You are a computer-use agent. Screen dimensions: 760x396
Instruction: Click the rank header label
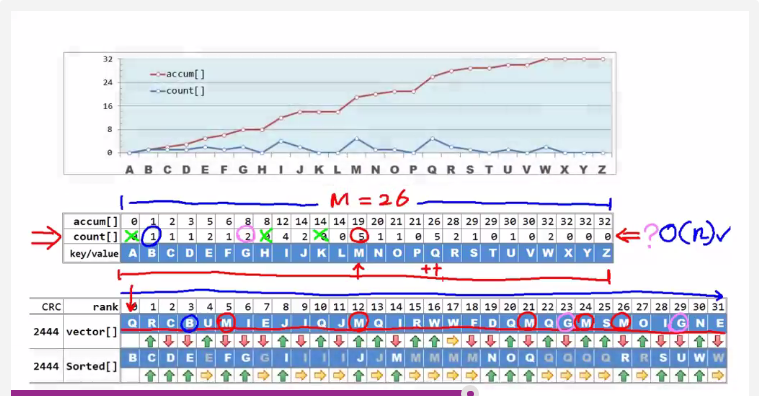[x=105, y=307]
